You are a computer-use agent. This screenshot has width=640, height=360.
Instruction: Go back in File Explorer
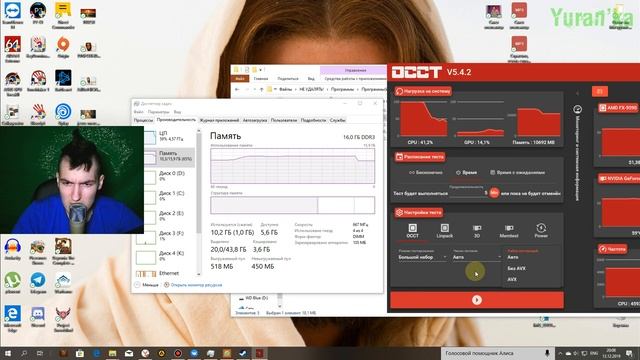(x=237, y=89)
